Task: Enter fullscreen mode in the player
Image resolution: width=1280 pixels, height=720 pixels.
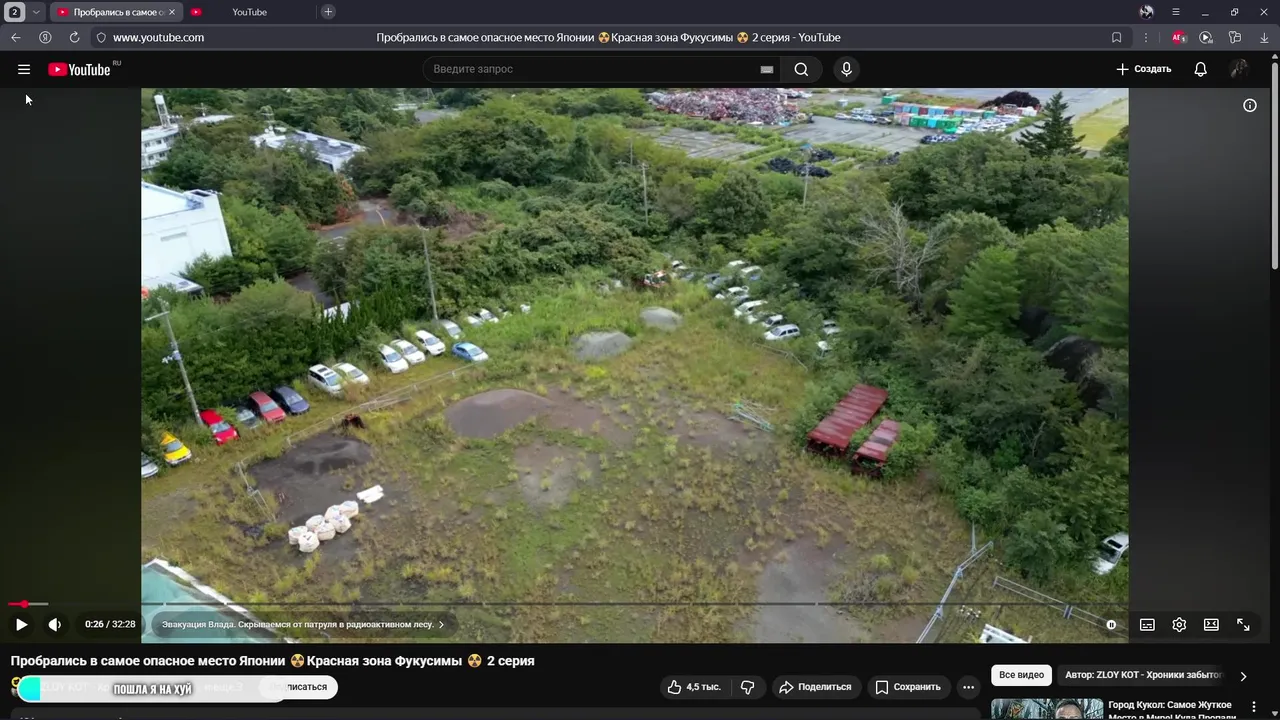Action: click(x=1243, y=624)
